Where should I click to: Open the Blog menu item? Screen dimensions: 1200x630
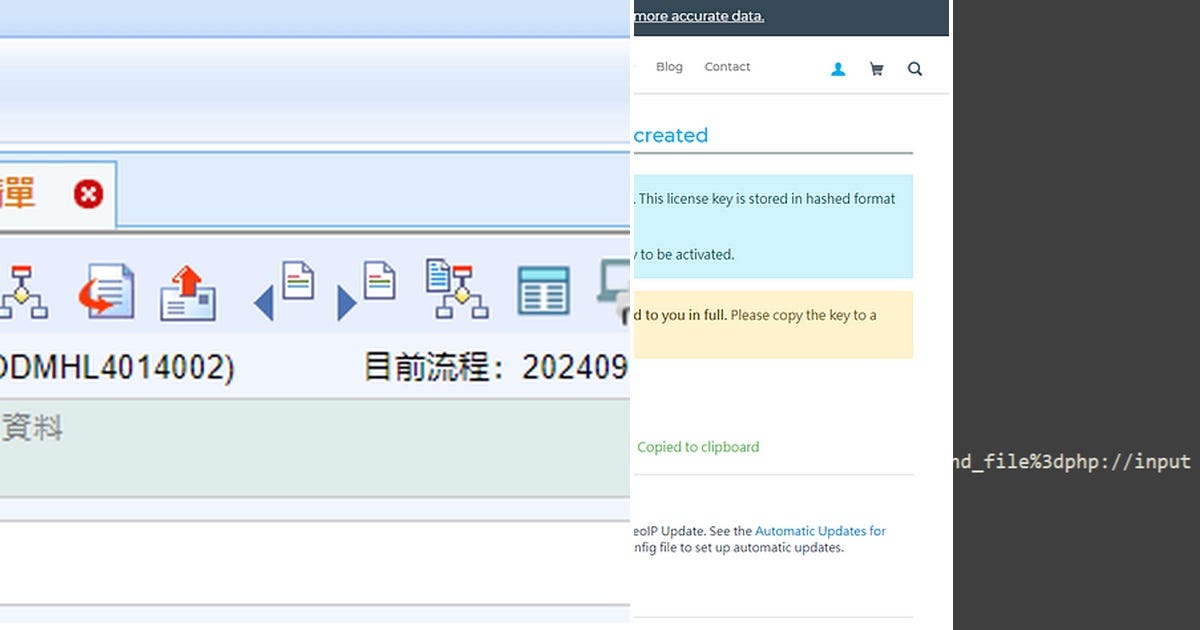[x=668, y=66]
